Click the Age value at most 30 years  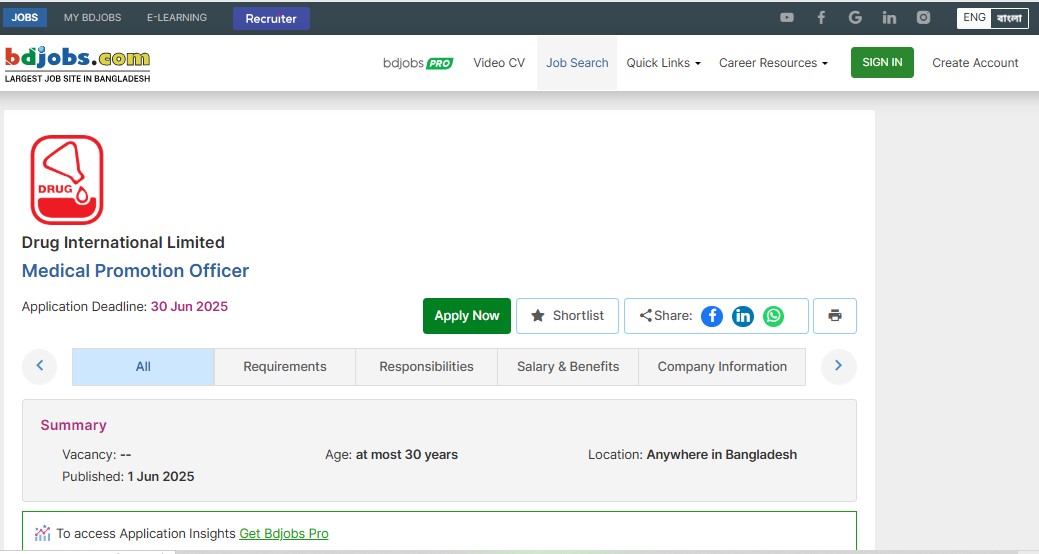coord(407,455)
